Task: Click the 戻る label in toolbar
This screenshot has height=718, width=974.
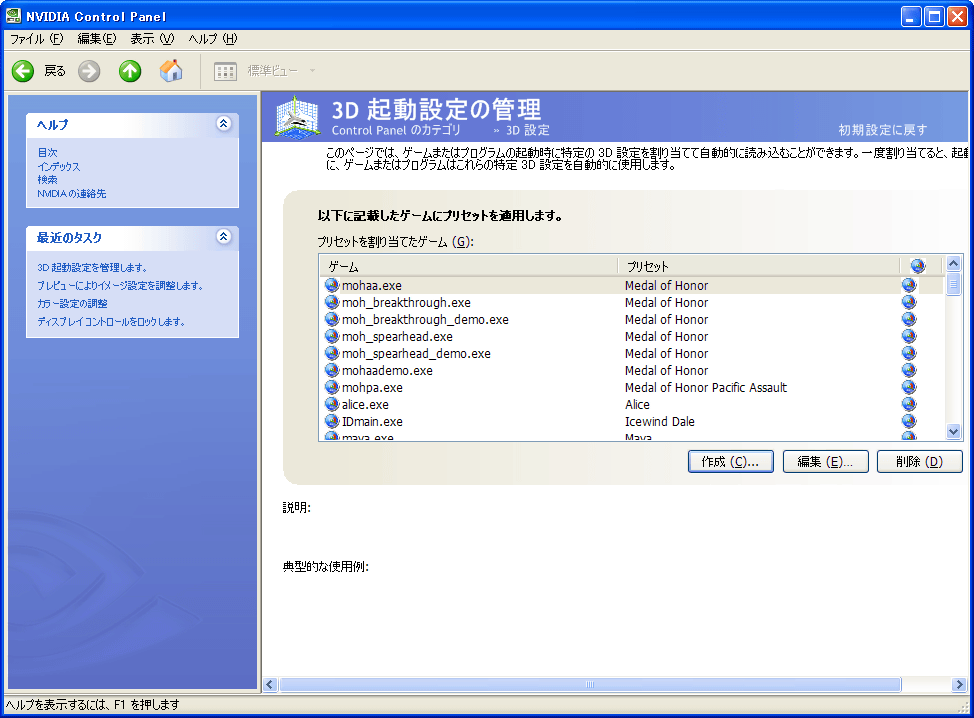Action: click(x=55, y=71)
